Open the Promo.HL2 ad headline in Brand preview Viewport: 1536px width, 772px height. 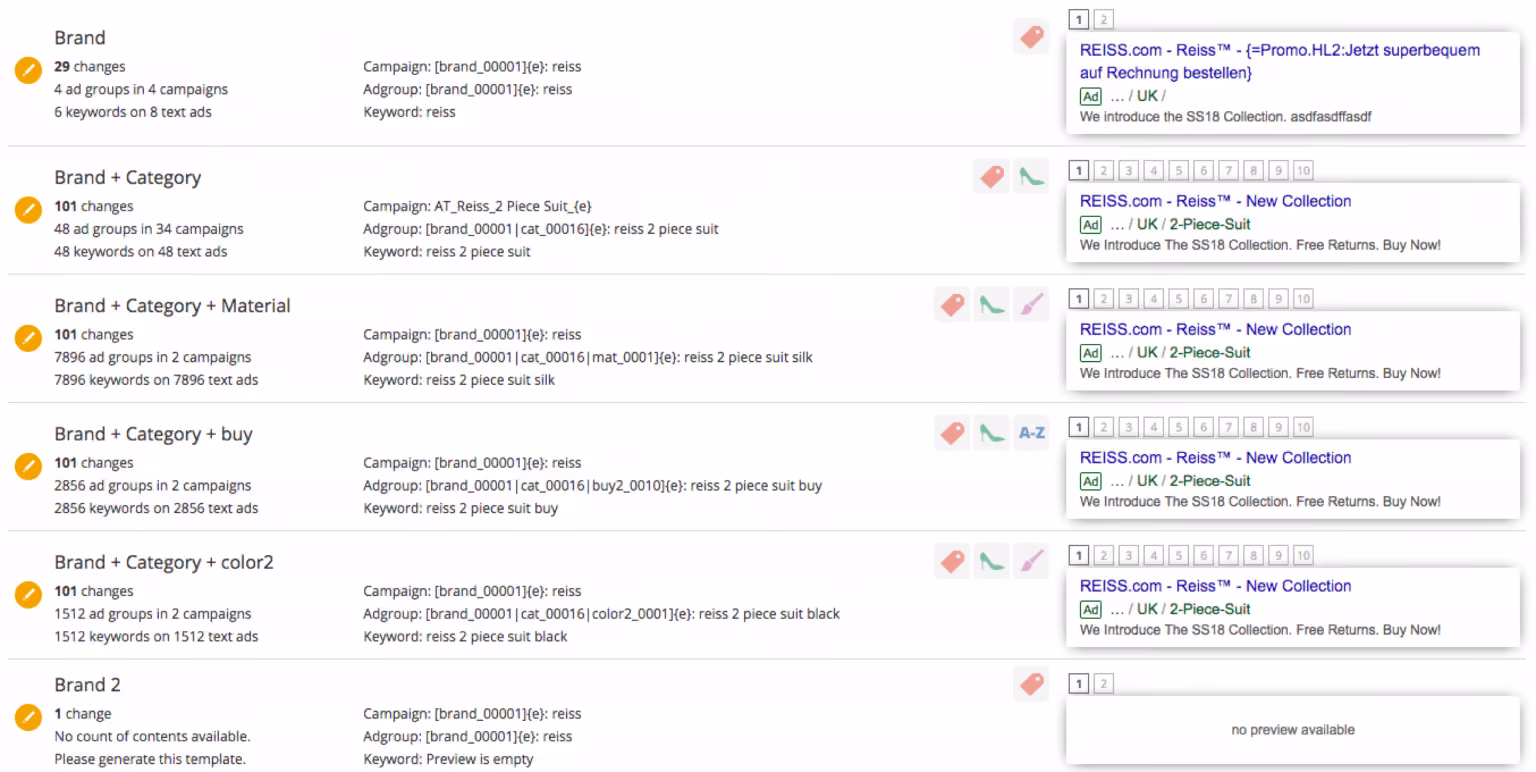click(x=1280, y=61)
